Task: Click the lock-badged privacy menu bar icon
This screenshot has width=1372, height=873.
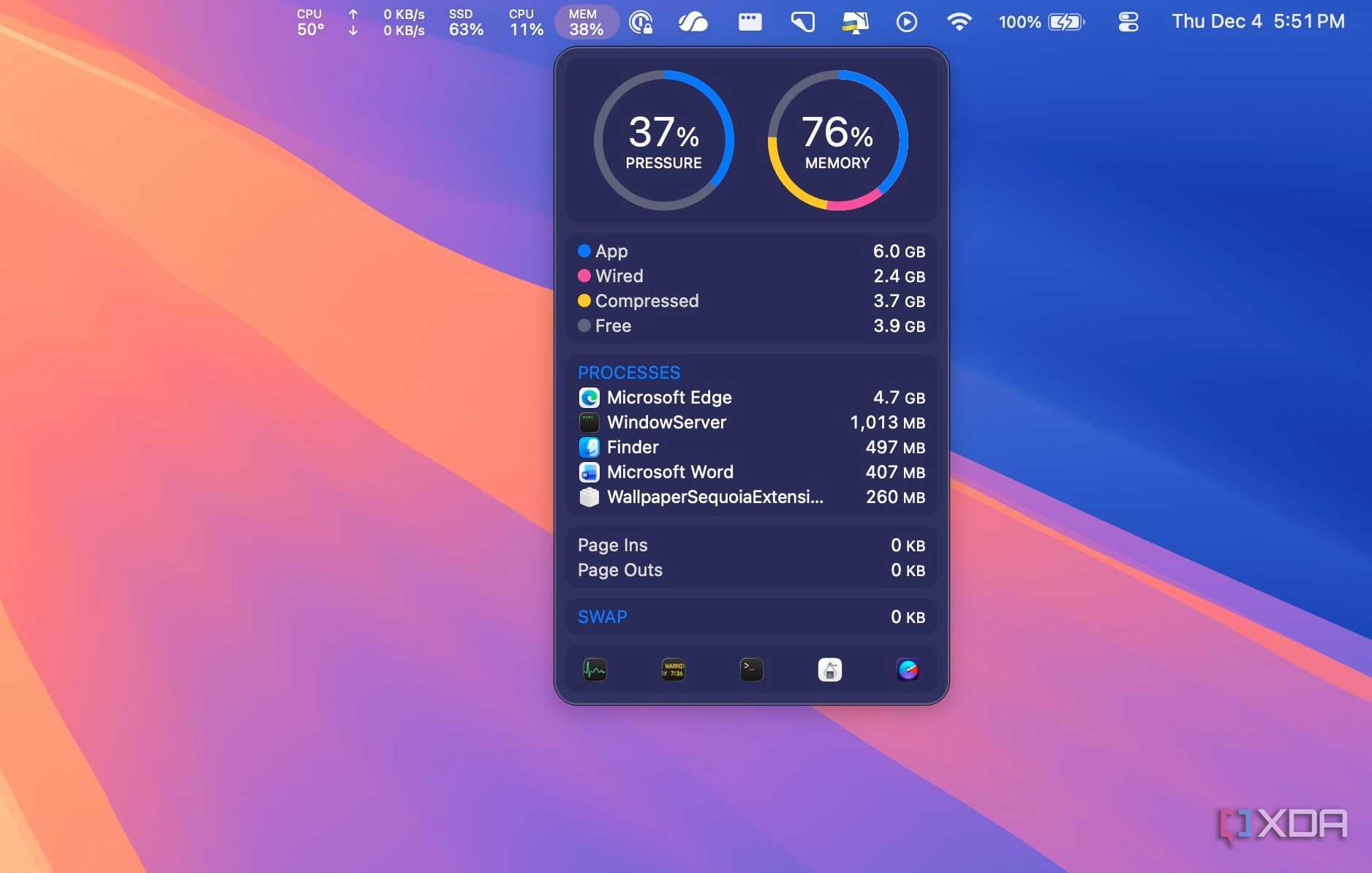Action: 641,22
